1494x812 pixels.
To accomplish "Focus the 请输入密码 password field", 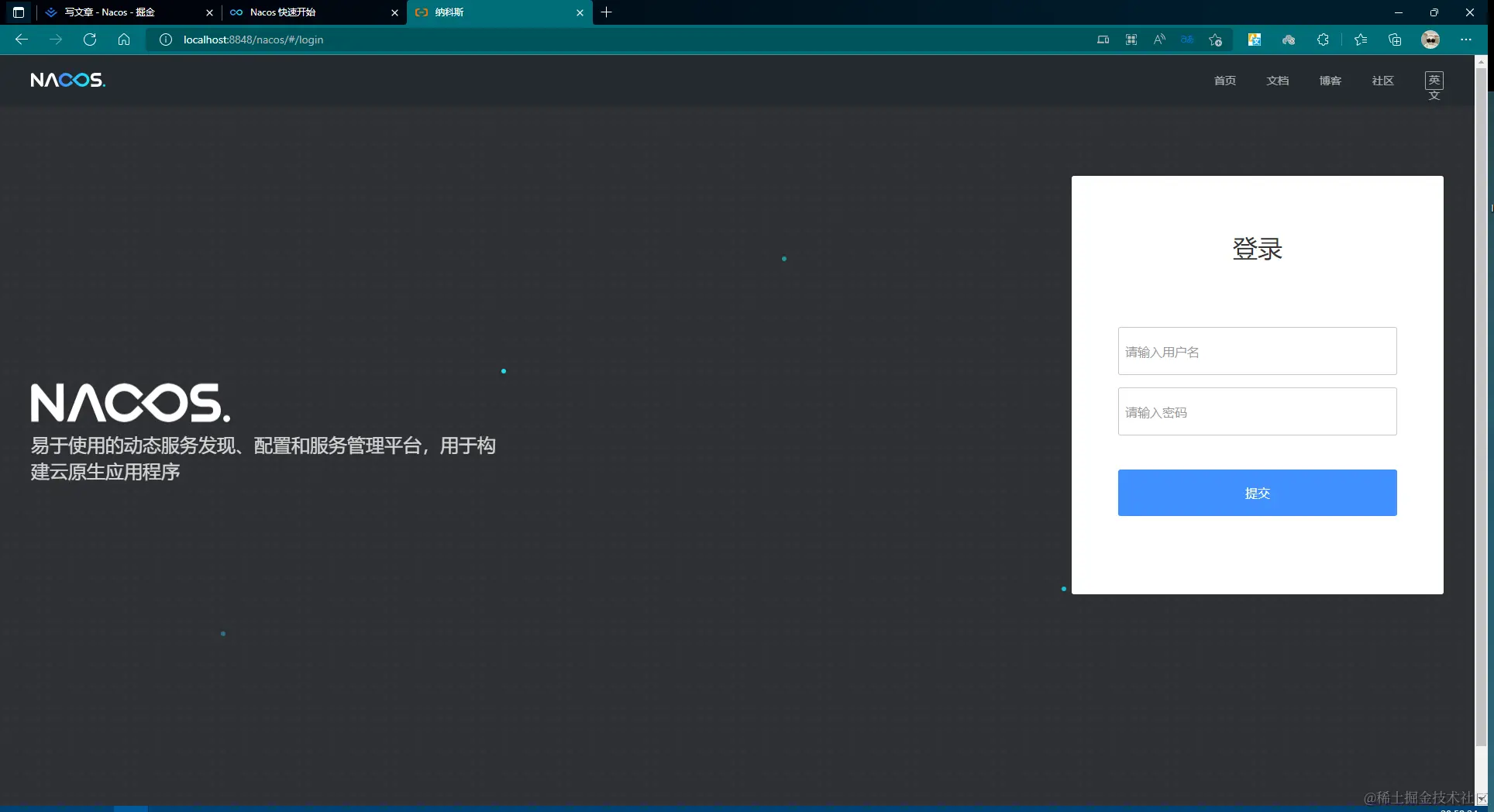I will coord(1257,411).
